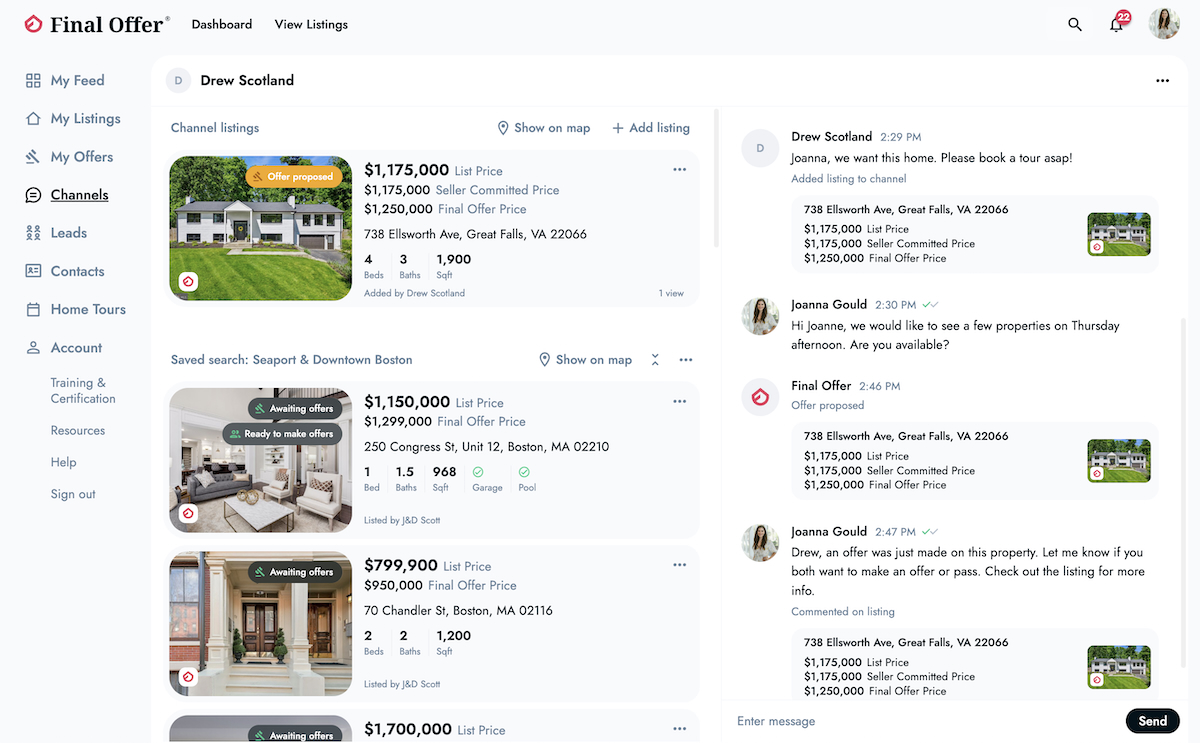Viewport: 1200px width, 743px height.
Task: Open the Dashboard tab in top navigation
Action: coord(222,25)
